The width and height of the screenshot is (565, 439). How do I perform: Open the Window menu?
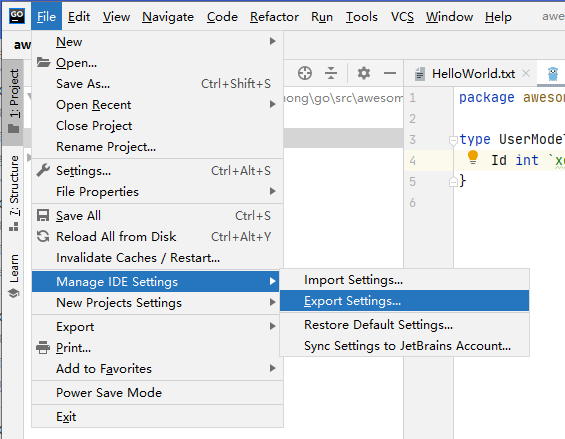[x=449, y=17]
